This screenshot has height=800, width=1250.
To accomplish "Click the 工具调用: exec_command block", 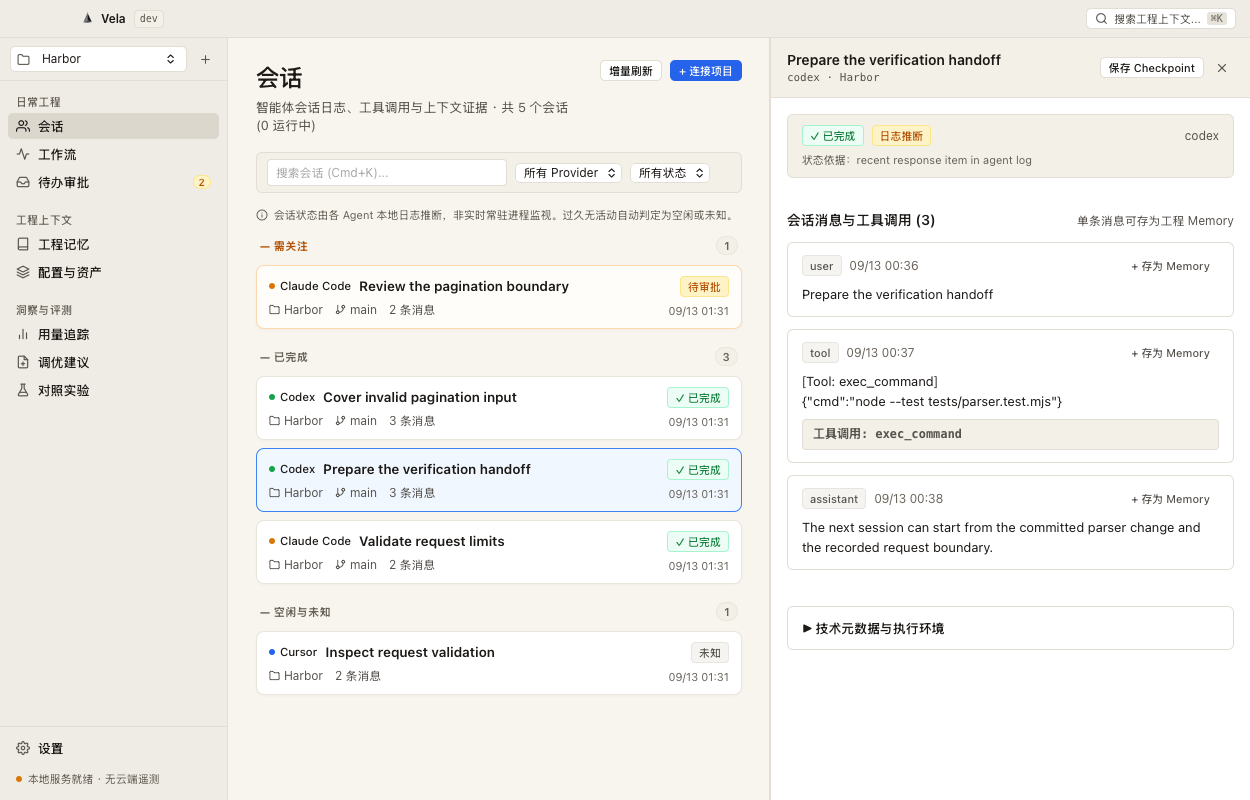I will coord(1010,434).
